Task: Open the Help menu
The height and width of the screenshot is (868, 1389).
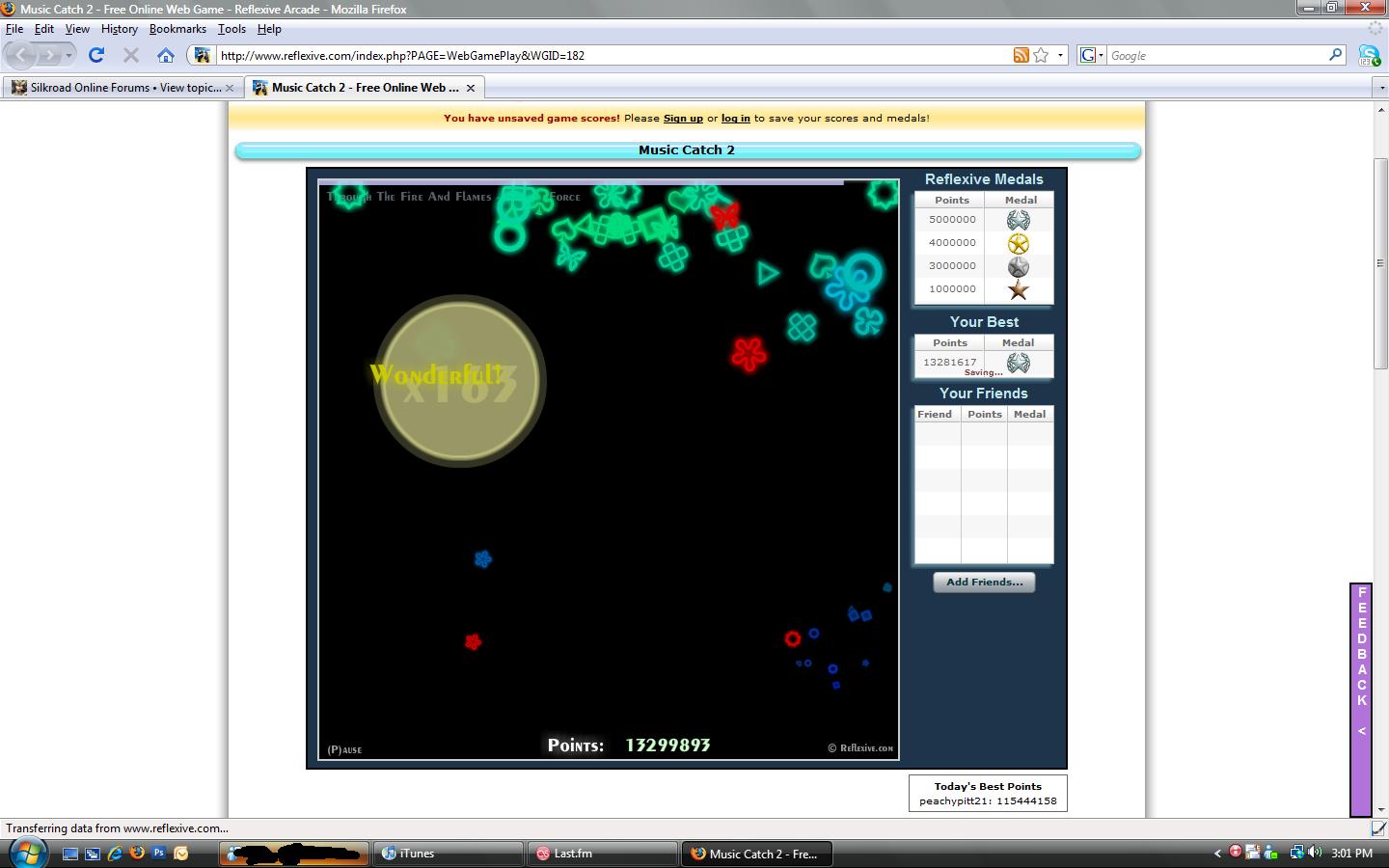Action: coord(269,29)
